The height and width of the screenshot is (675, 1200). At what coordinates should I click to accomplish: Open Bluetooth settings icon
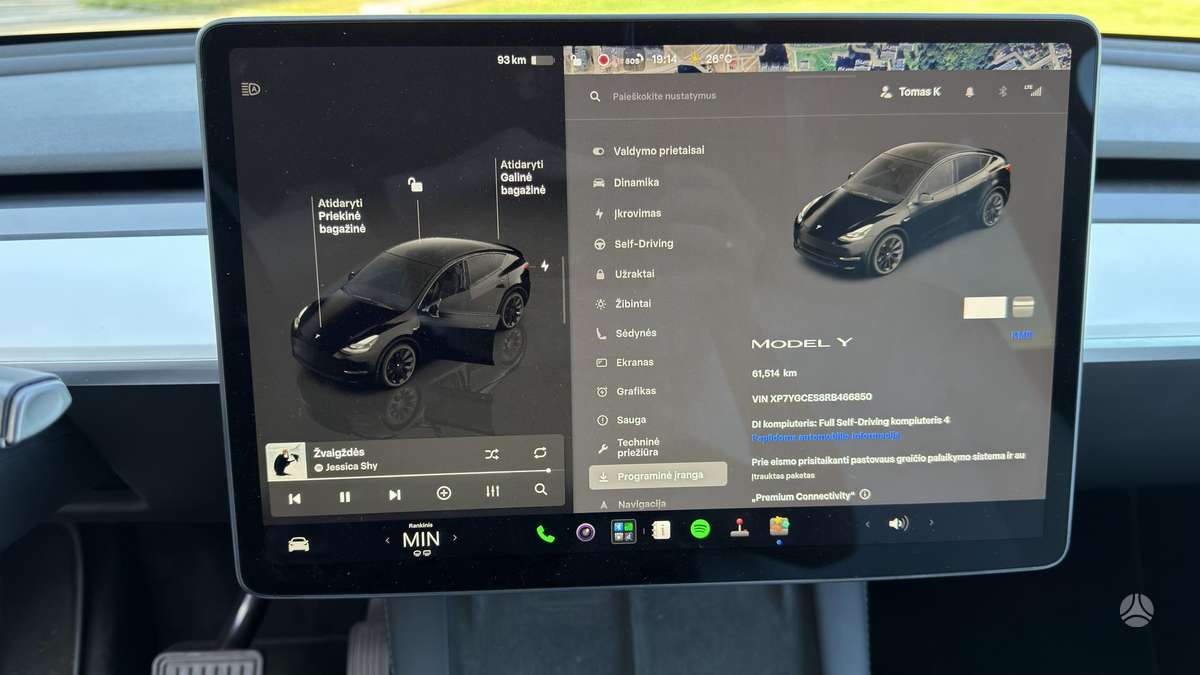pos(1003,91)
